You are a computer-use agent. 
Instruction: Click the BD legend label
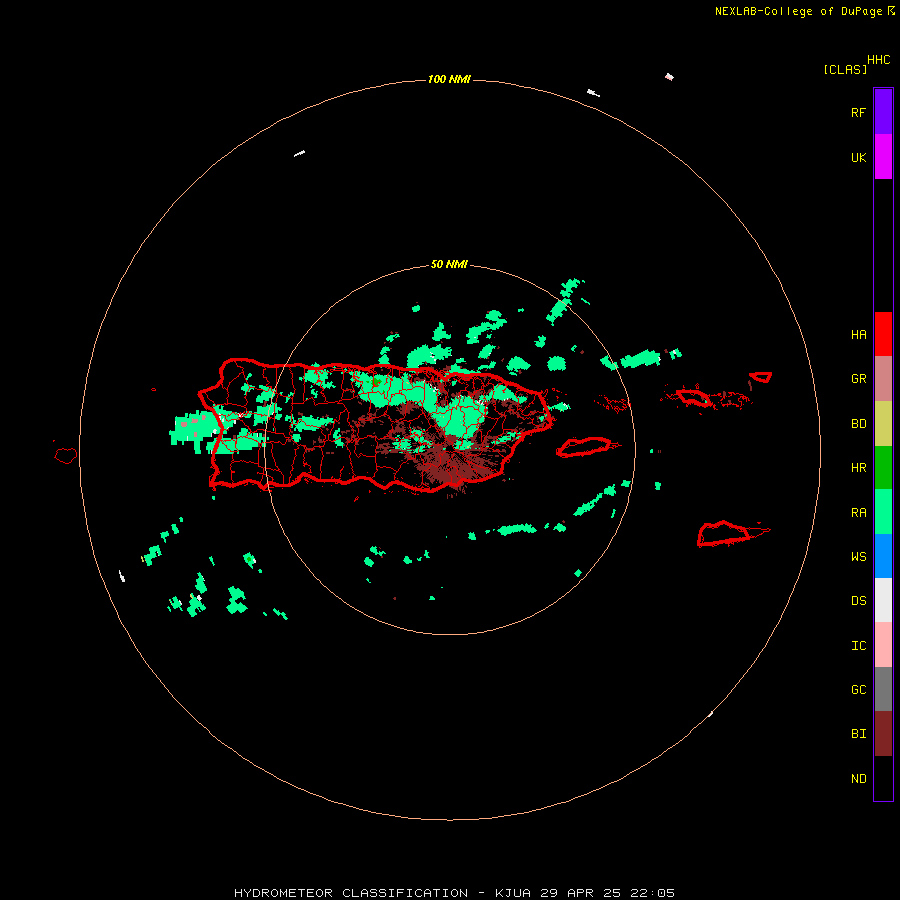click(x=858, y=424)
